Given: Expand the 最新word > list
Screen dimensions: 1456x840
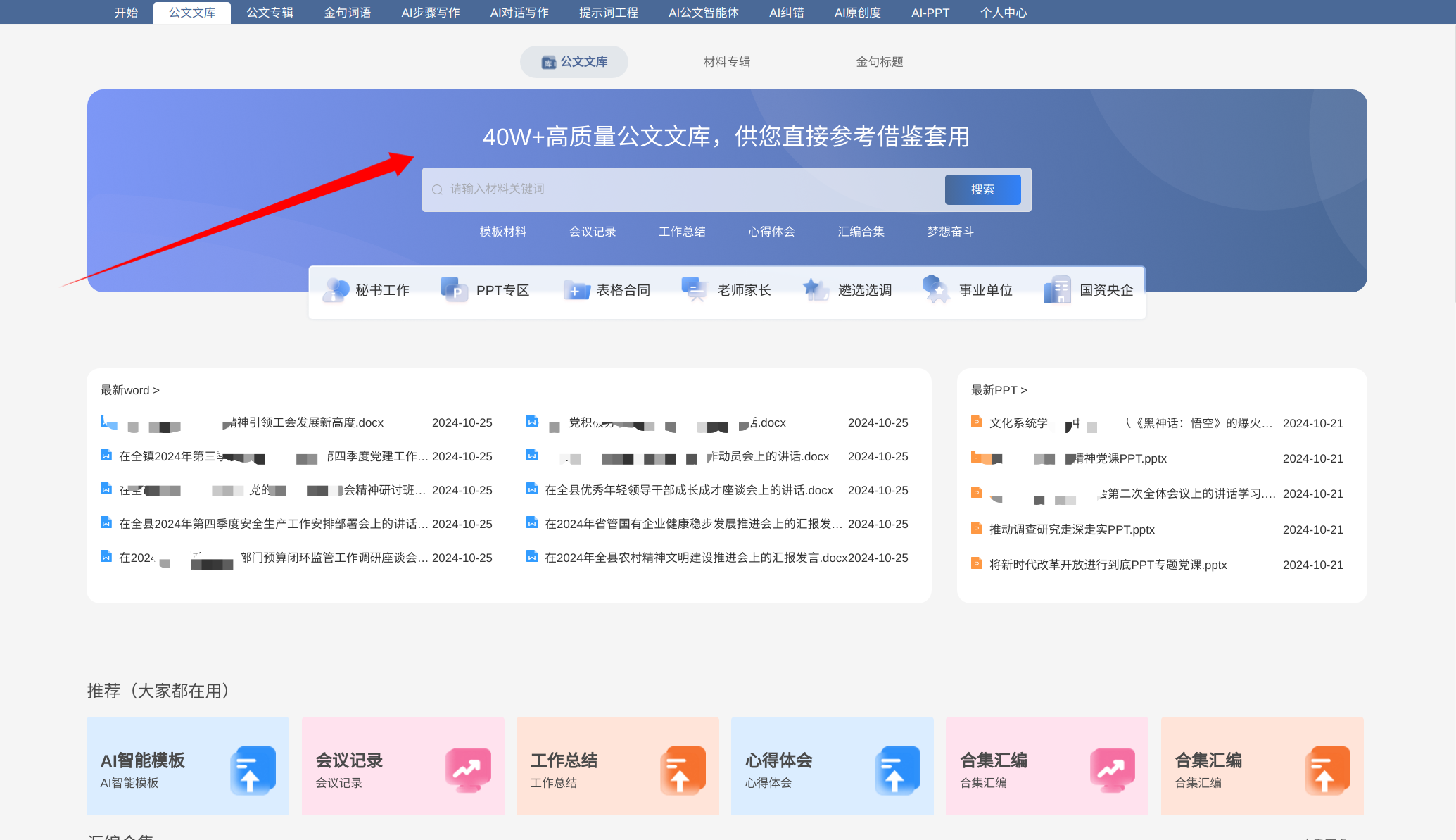Looking at the screenshot, I should coord(129,390).
